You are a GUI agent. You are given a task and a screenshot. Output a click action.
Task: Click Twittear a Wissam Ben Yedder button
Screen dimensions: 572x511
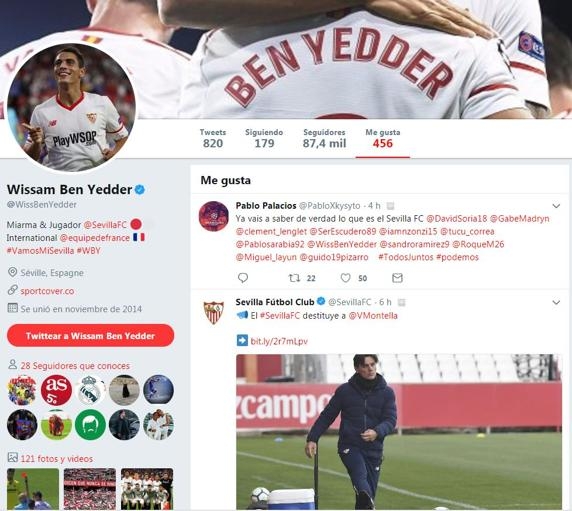pyautogui.click(x=90, y=336)
